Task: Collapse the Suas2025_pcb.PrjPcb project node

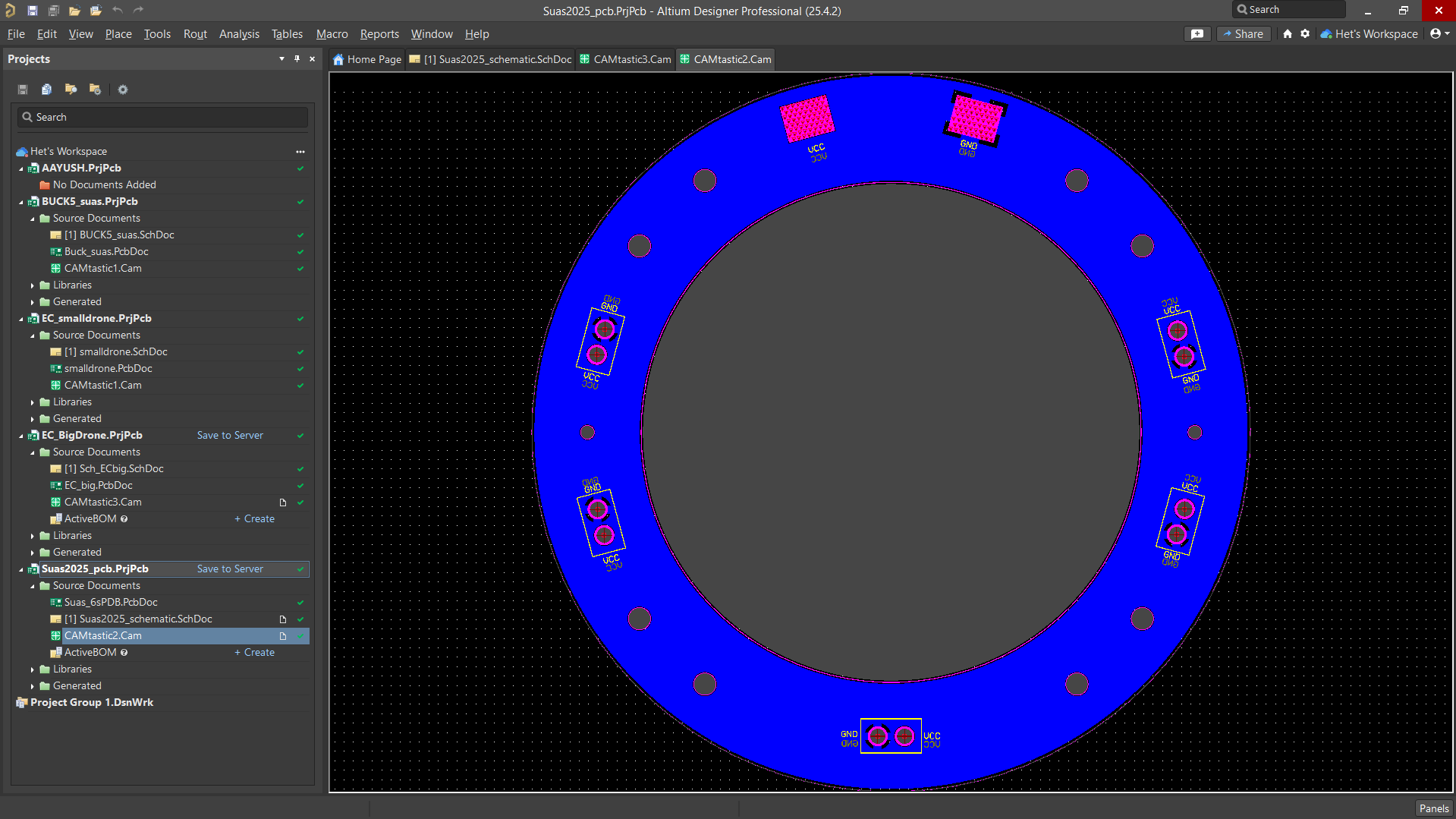Action: (21, 569)
